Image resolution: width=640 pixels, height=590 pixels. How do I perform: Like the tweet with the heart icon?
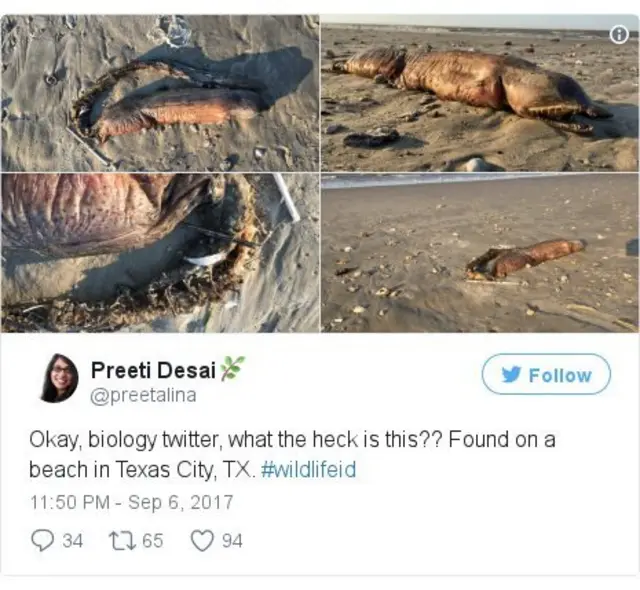[202, 541]
